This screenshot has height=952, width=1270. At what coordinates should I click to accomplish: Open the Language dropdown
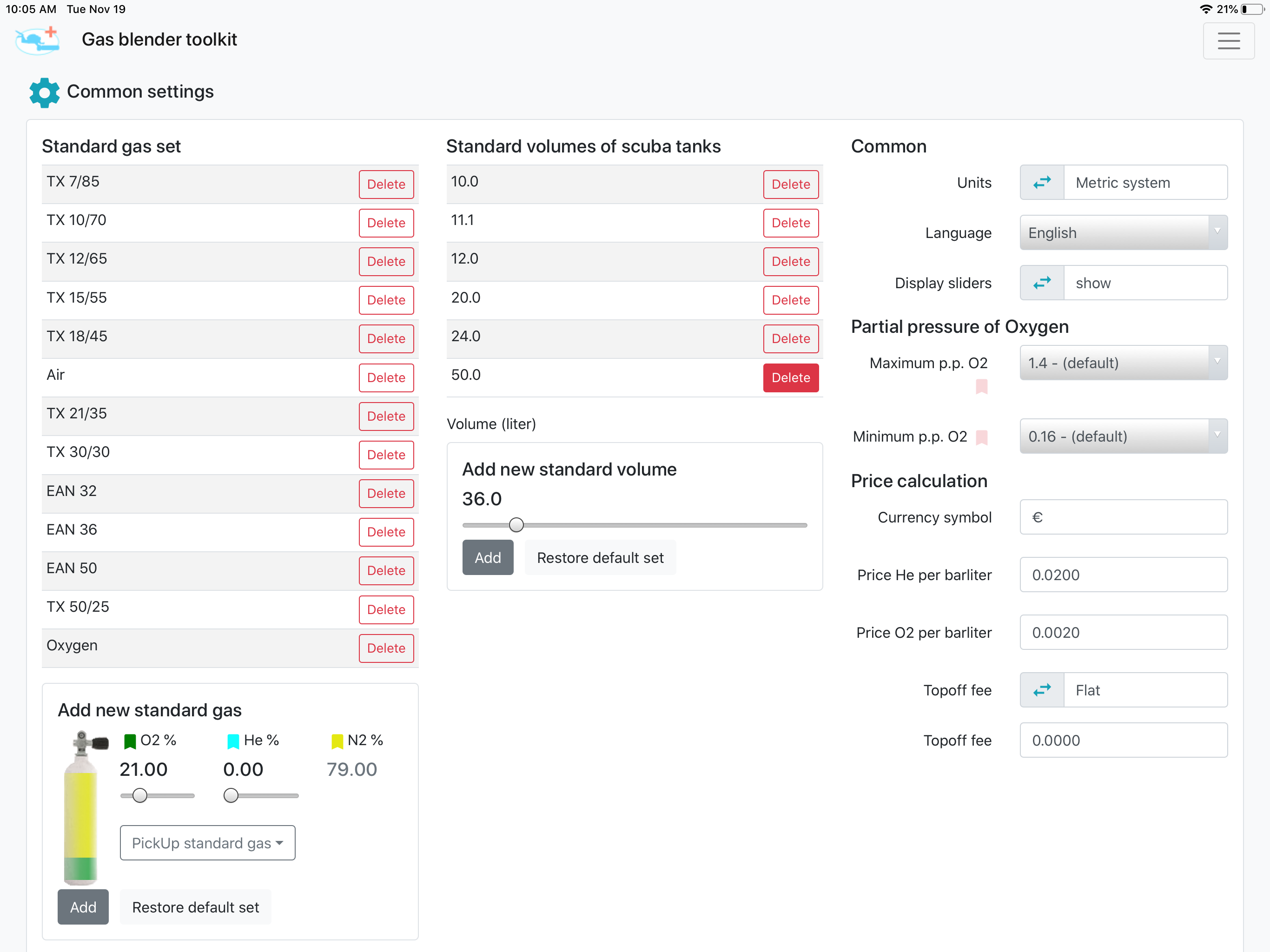[x=1123, y=232]
